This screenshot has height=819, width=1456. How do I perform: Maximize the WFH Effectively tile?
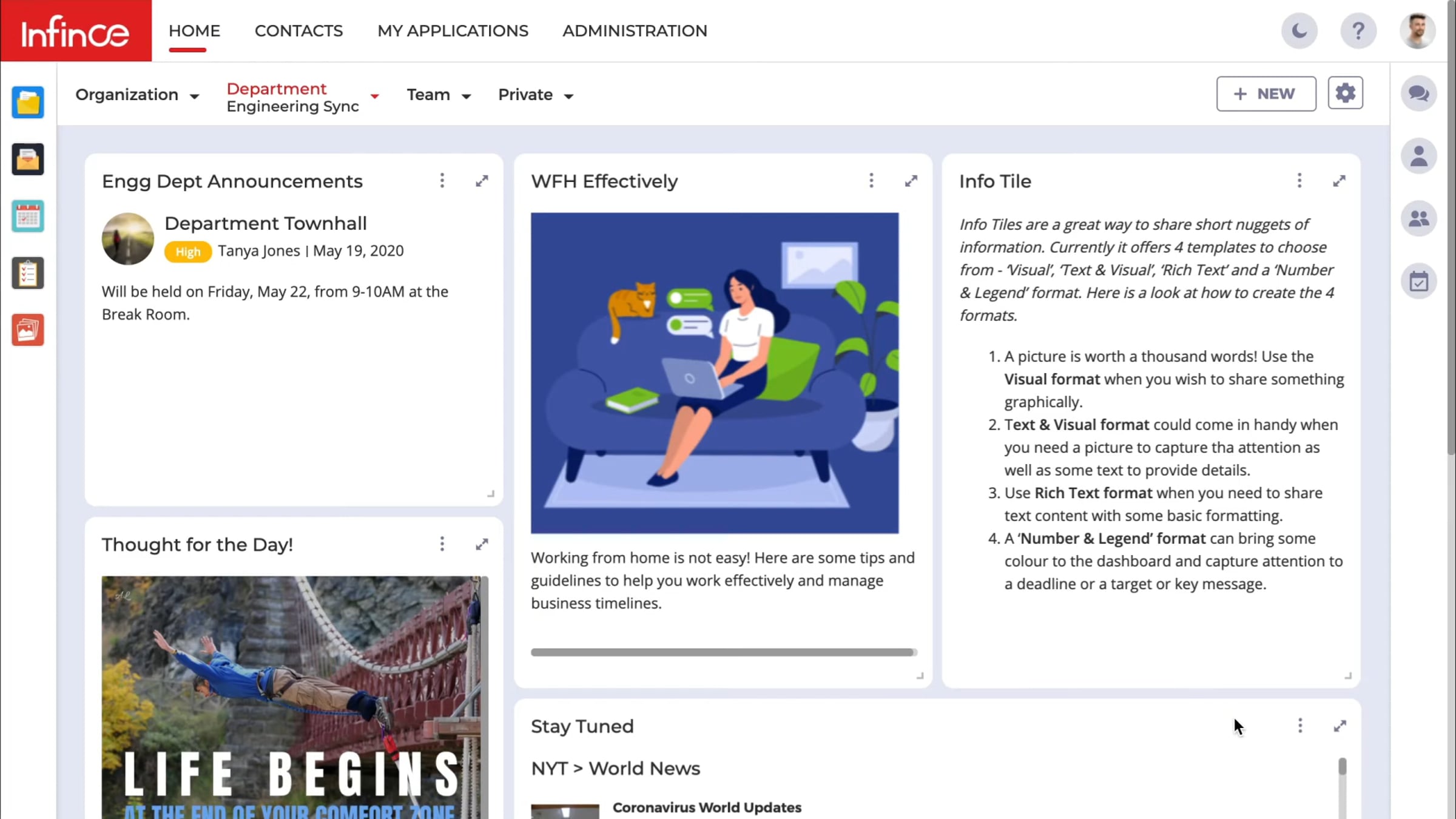pos(911,181)
